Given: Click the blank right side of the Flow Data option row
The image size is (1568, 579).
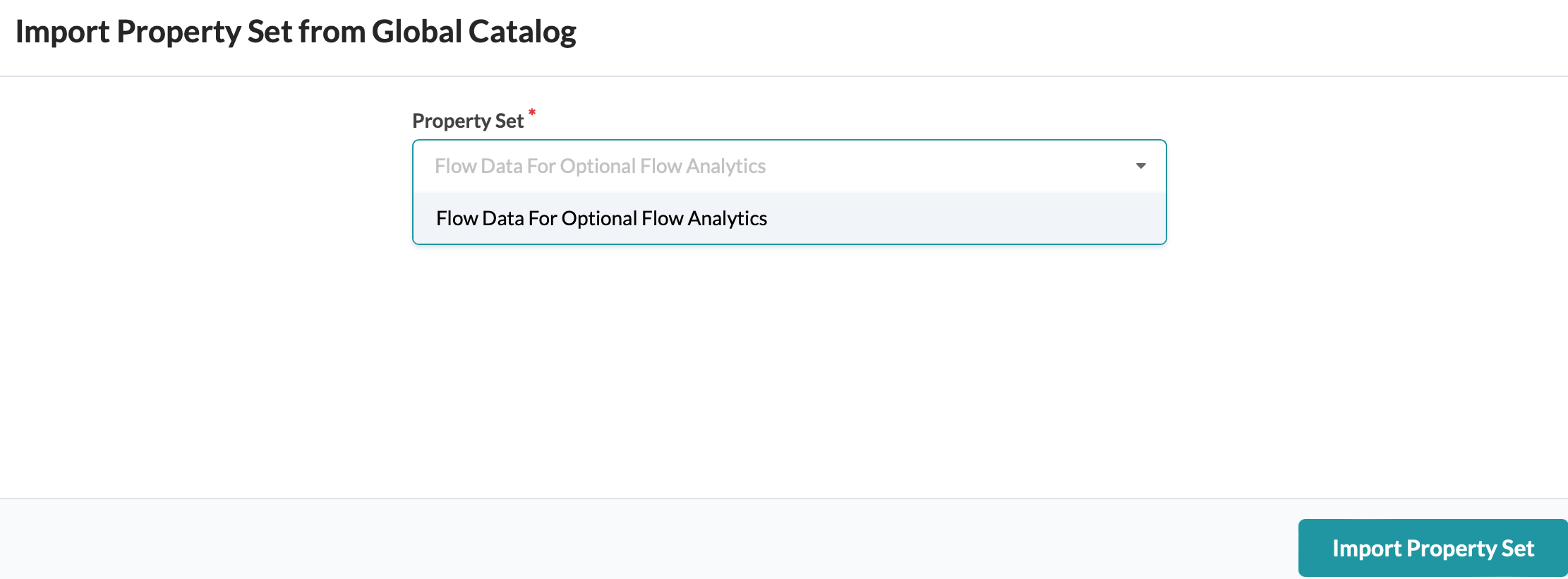Looking at the screenshot, I should (988, 218).
